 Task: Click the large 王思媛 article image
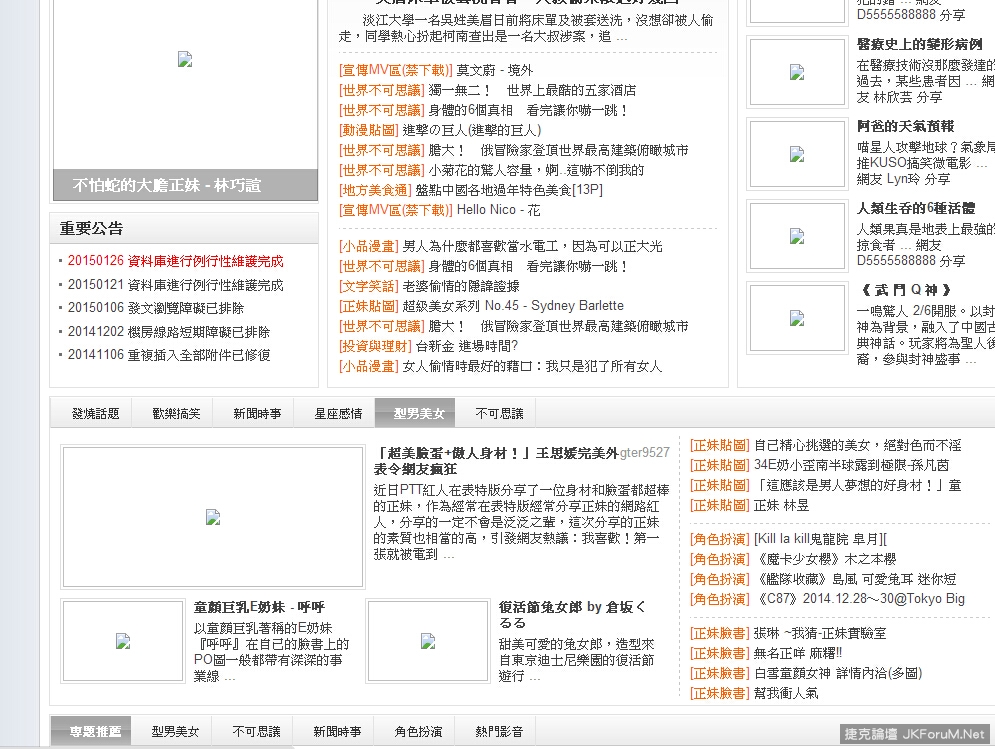[212, 517]
